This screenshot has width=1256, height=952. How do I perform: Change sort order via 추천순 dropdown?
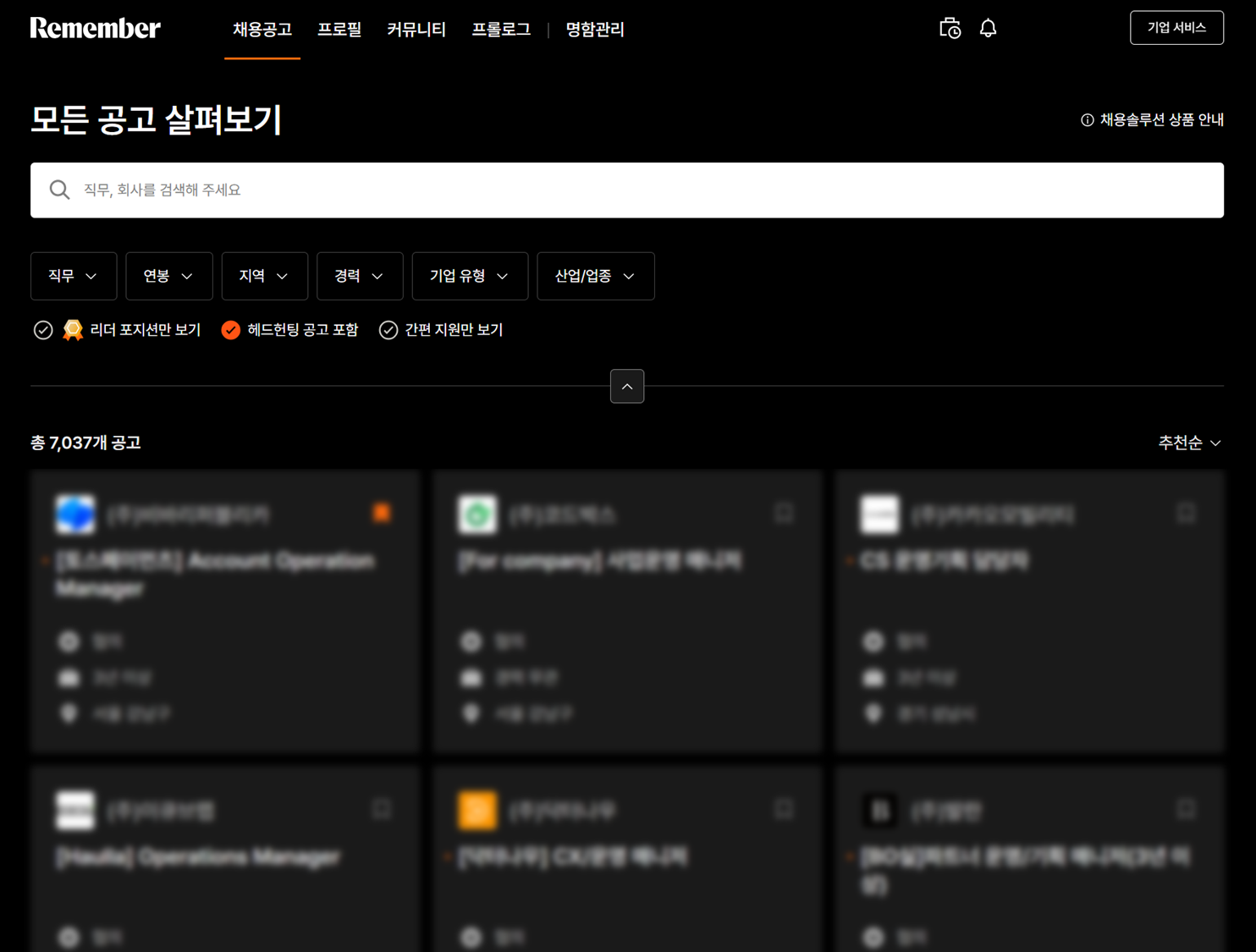pos(1189,443)
